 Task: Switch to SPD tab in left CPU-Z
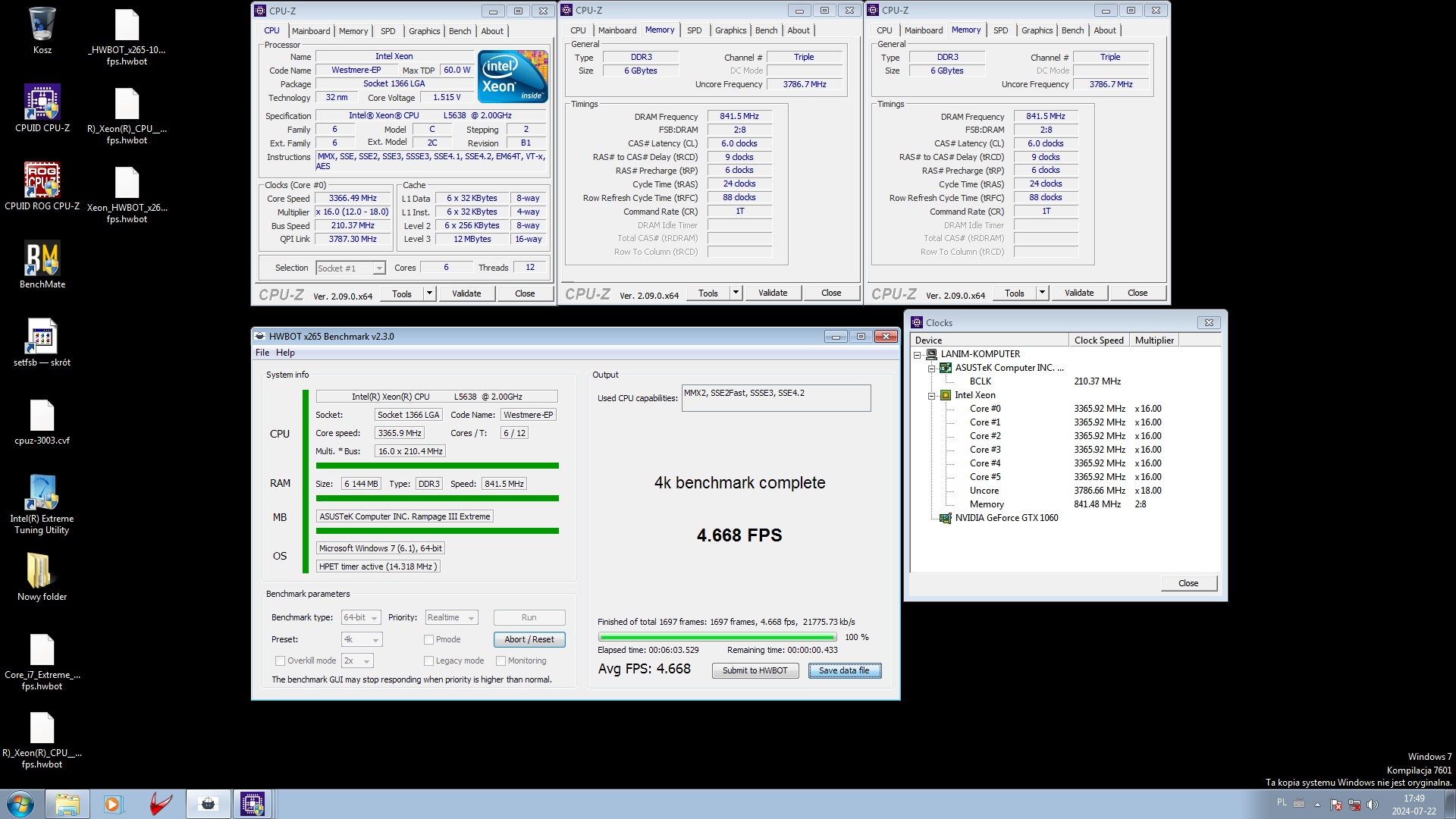388,31
